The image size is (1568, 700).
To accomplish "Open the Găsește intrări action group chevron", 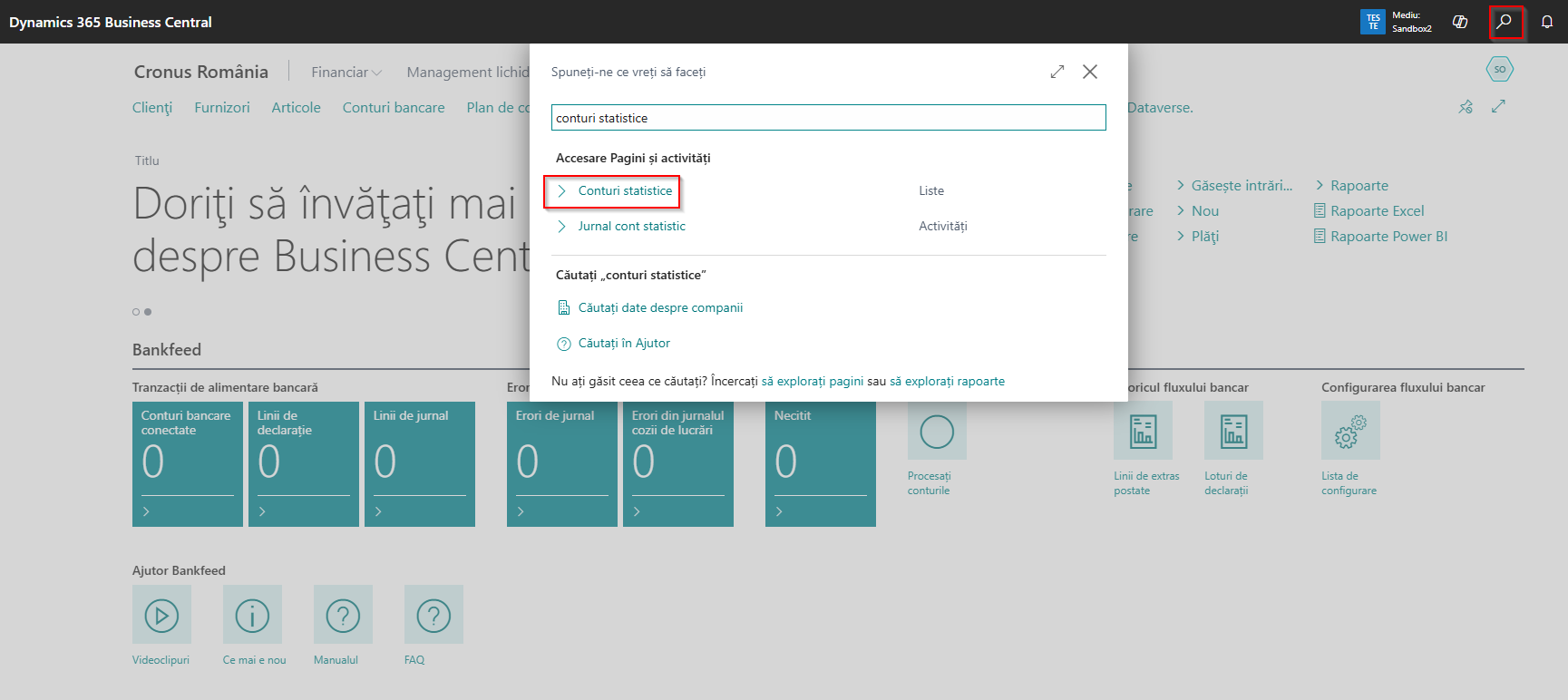I will point(1181,185).
